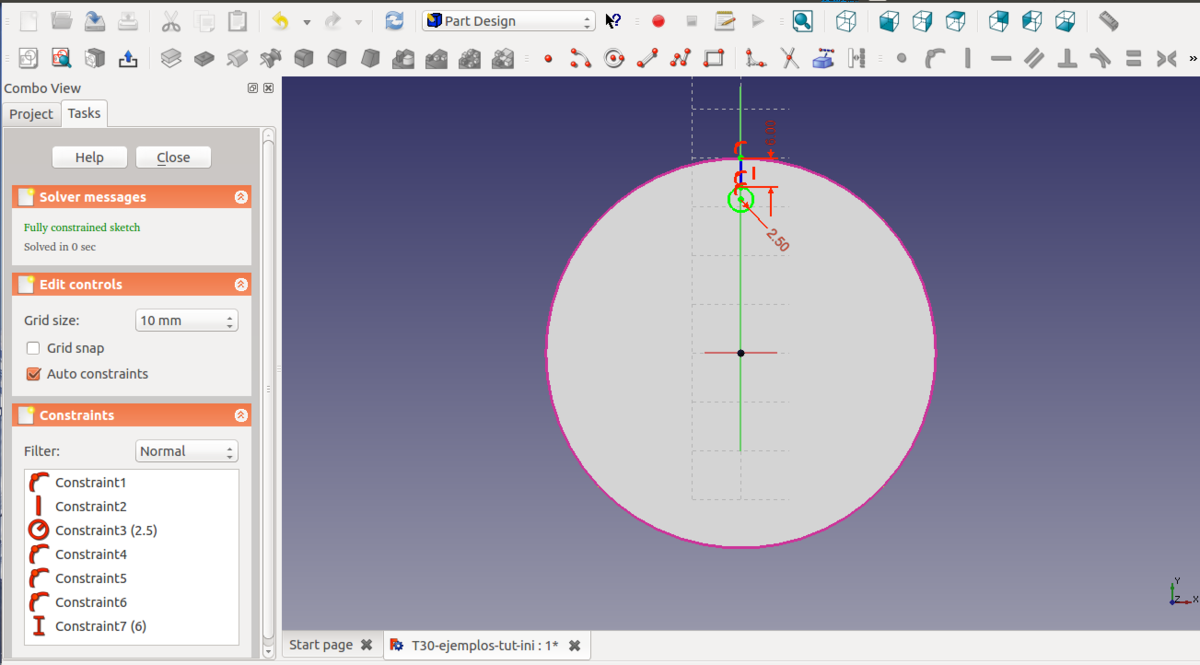Click the Close button in Tasks
The width and height of the screenshot is (1200, 665).
coord(173,157)
